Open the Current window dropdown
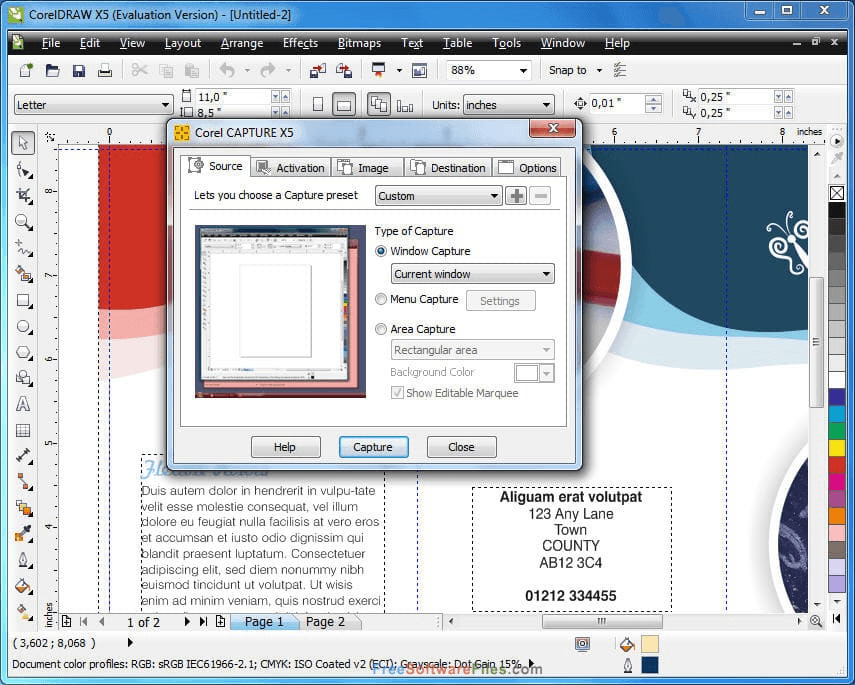 471,273
